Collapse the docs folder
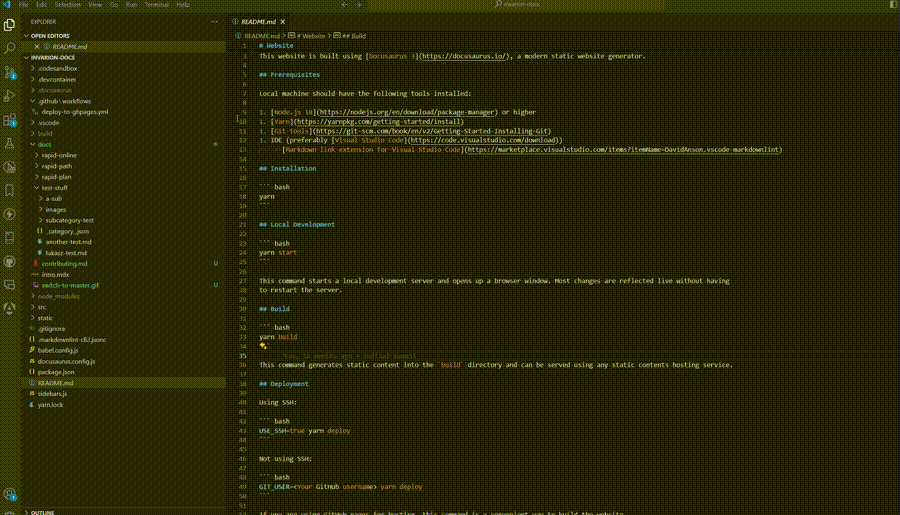 (x=33, y=144)
